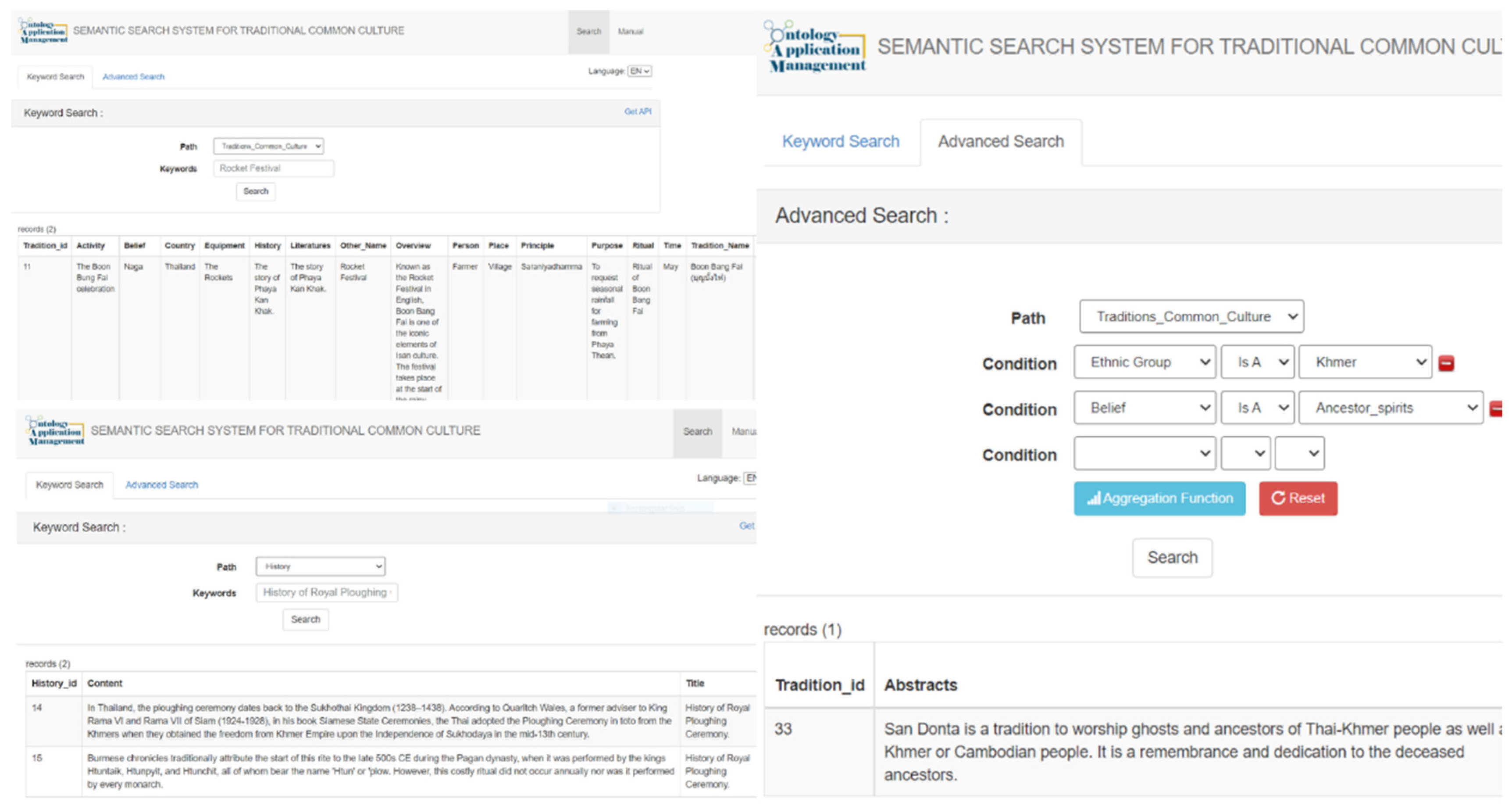Click the lower-left Ontology Application Management logo
The height and width of the screenshot is (806, 1512).
55,430
